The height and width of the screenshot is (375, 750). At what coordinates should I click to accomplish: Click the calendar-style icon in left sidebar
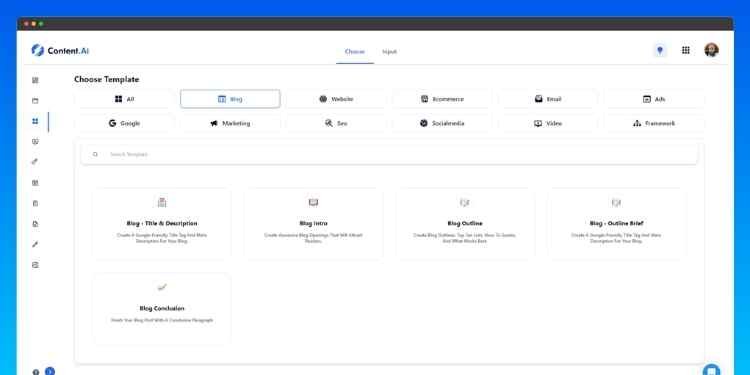pos(35,101)
